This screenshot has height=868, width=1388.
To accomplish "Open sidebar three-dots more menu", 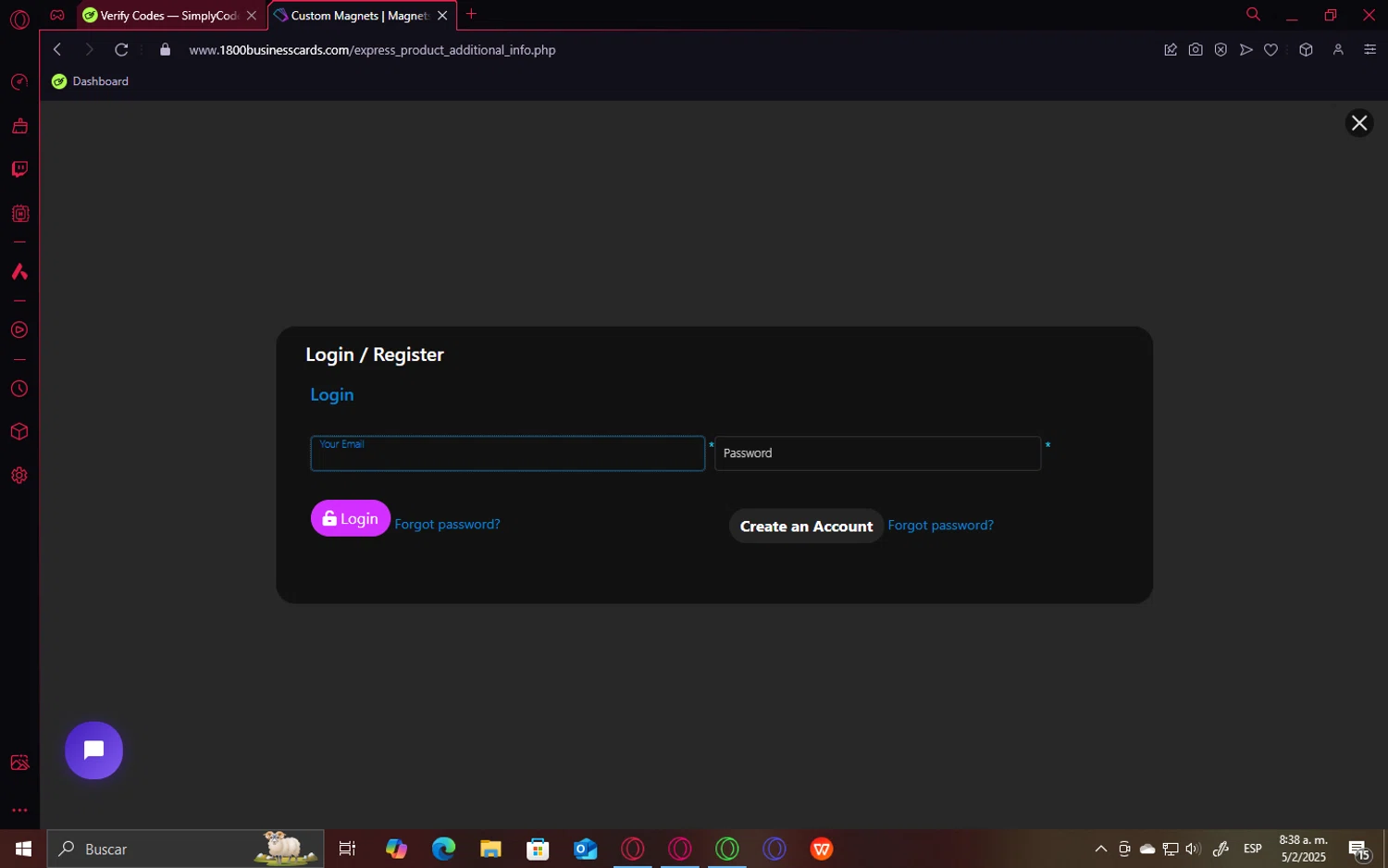I will (x=19, y=810).
